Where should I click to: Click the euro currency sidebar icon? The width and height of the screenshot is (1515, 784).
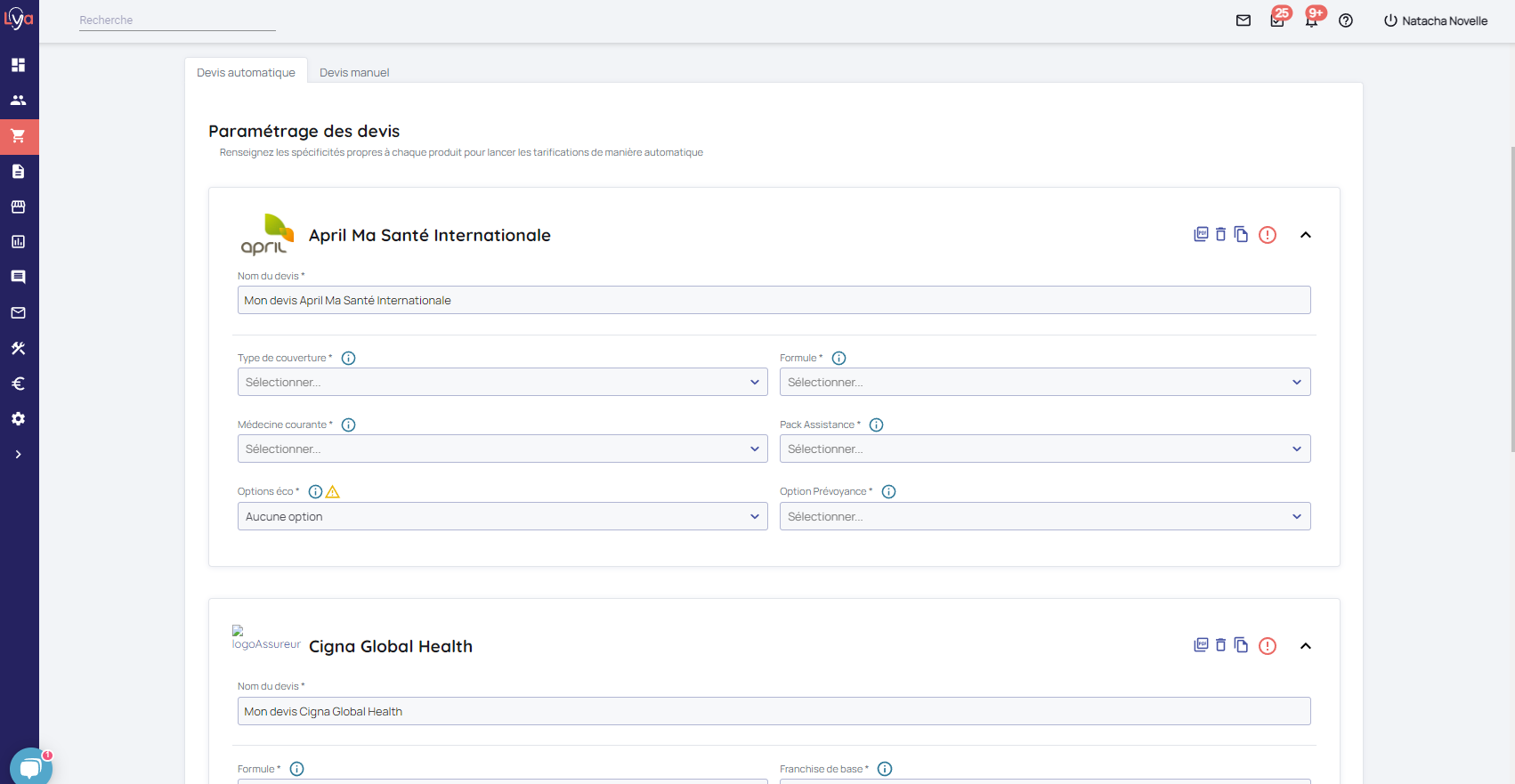(x=18, y=384)
